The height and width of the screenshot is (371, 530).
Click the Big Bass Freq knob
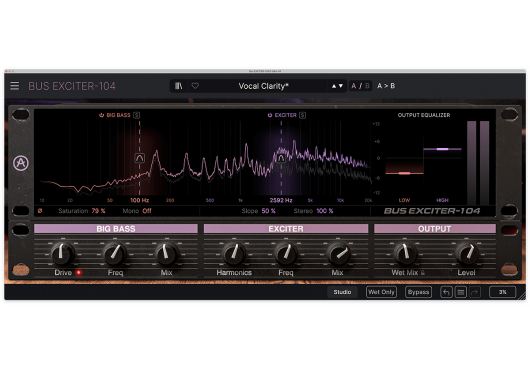[115, 254]
